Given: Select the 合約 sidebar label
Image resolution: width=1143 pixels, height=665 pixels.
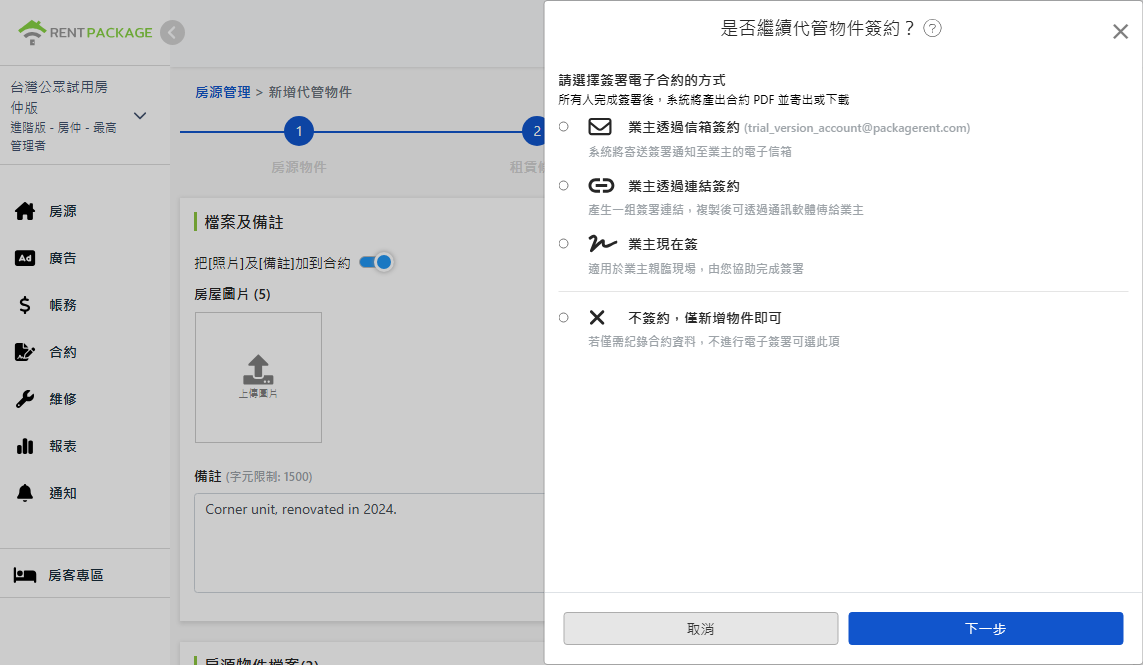Looking at the screenshot, I should click(x=63, y=352).
